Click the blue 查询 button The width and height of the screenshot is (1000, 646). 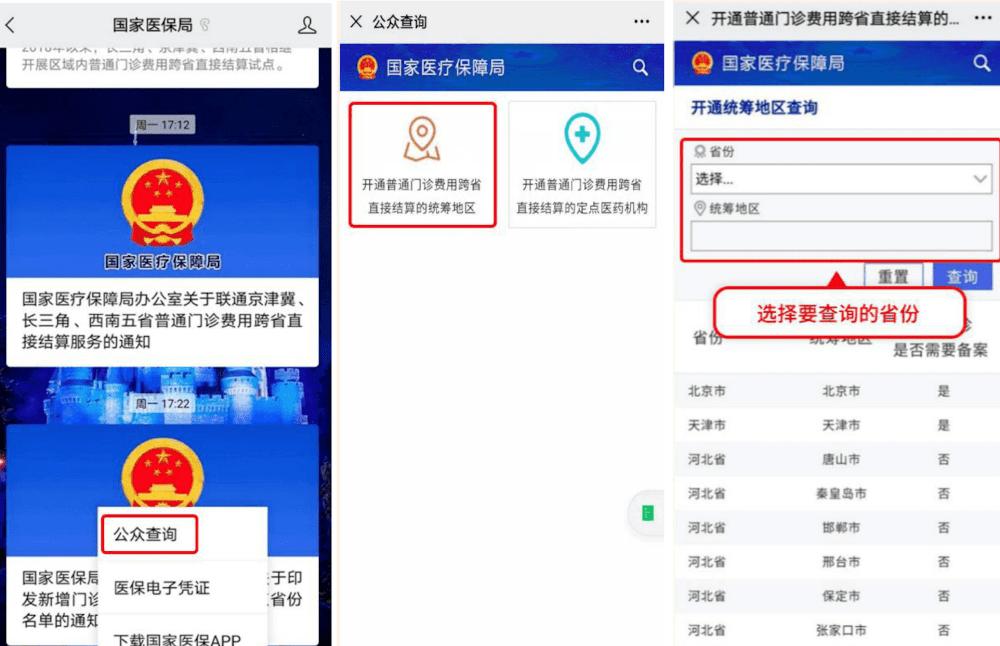[x=962, y=275]
